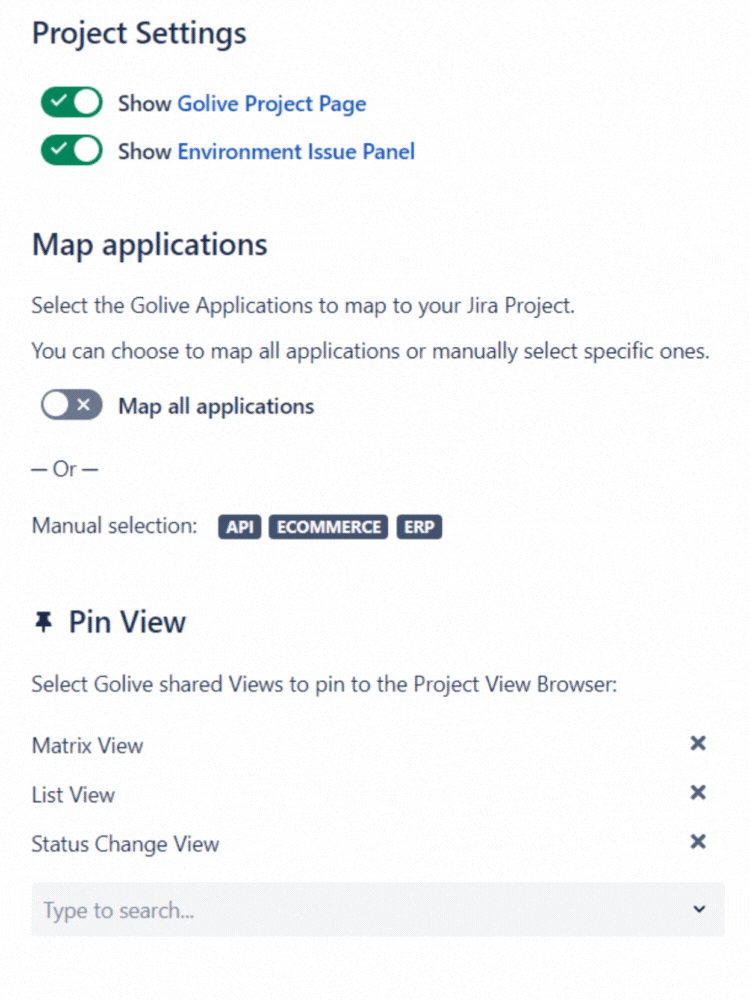Disable the Show Golive Project Page toggle
This screenshot has width=750, height=1000.
(70, 102)
